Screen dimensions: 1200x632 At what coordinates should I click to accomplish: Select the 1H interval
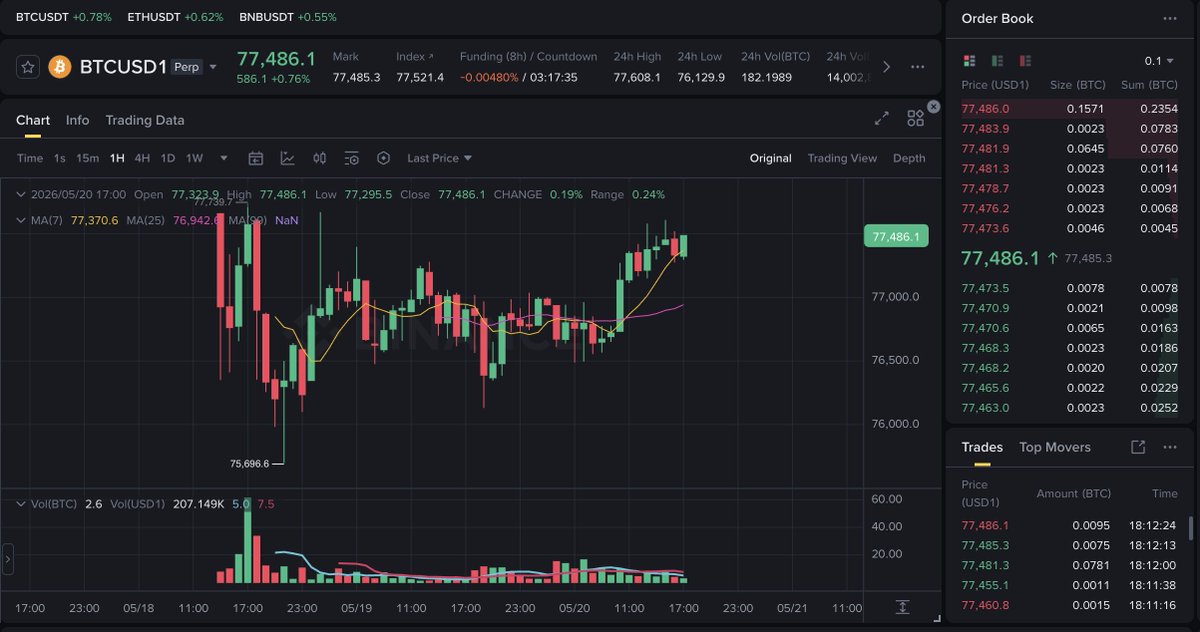click(117, 158)
